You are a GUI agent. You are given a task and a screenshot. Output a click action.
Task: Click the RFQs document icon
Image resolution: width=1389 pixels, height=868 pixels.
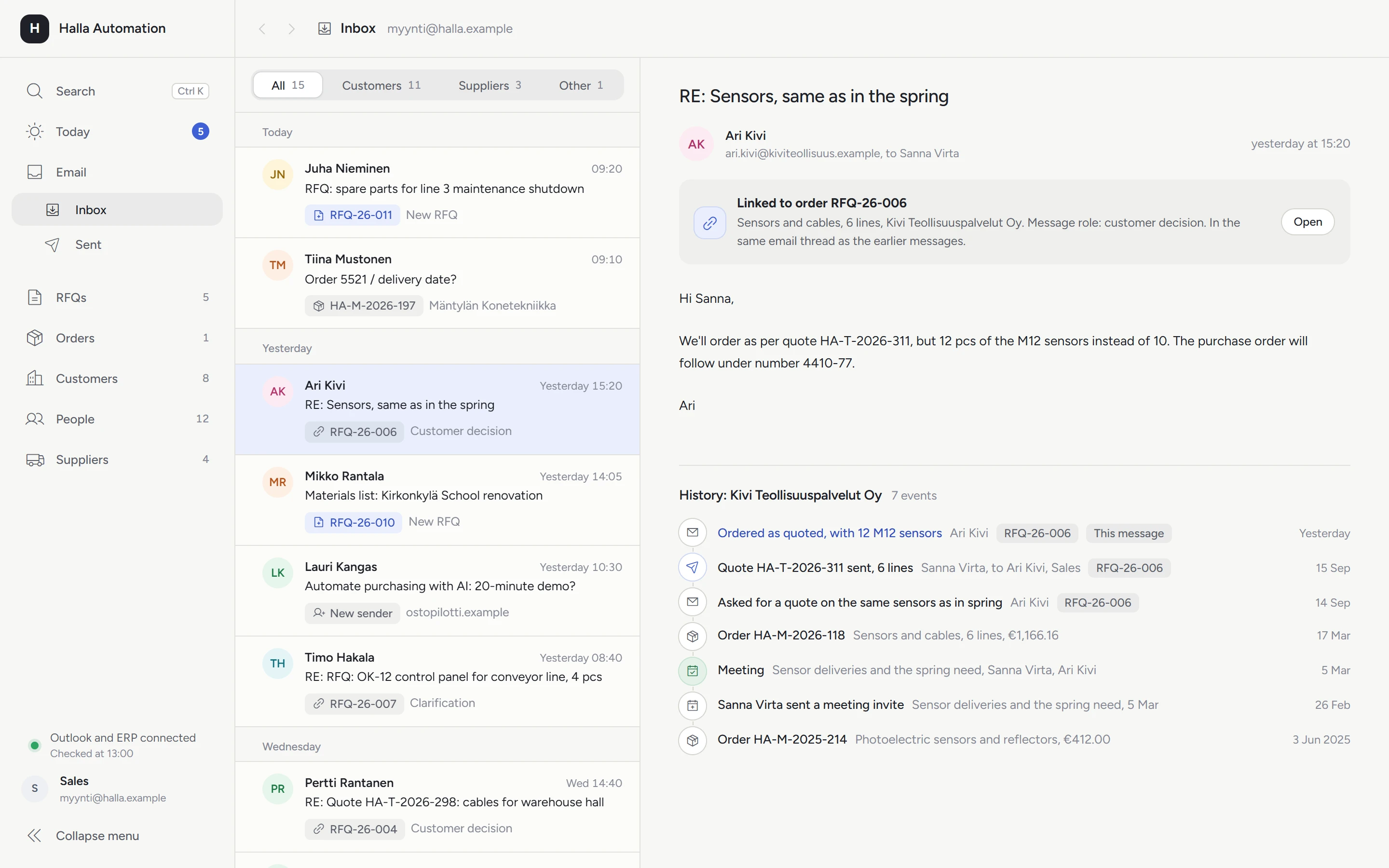[x=34, y=298]
